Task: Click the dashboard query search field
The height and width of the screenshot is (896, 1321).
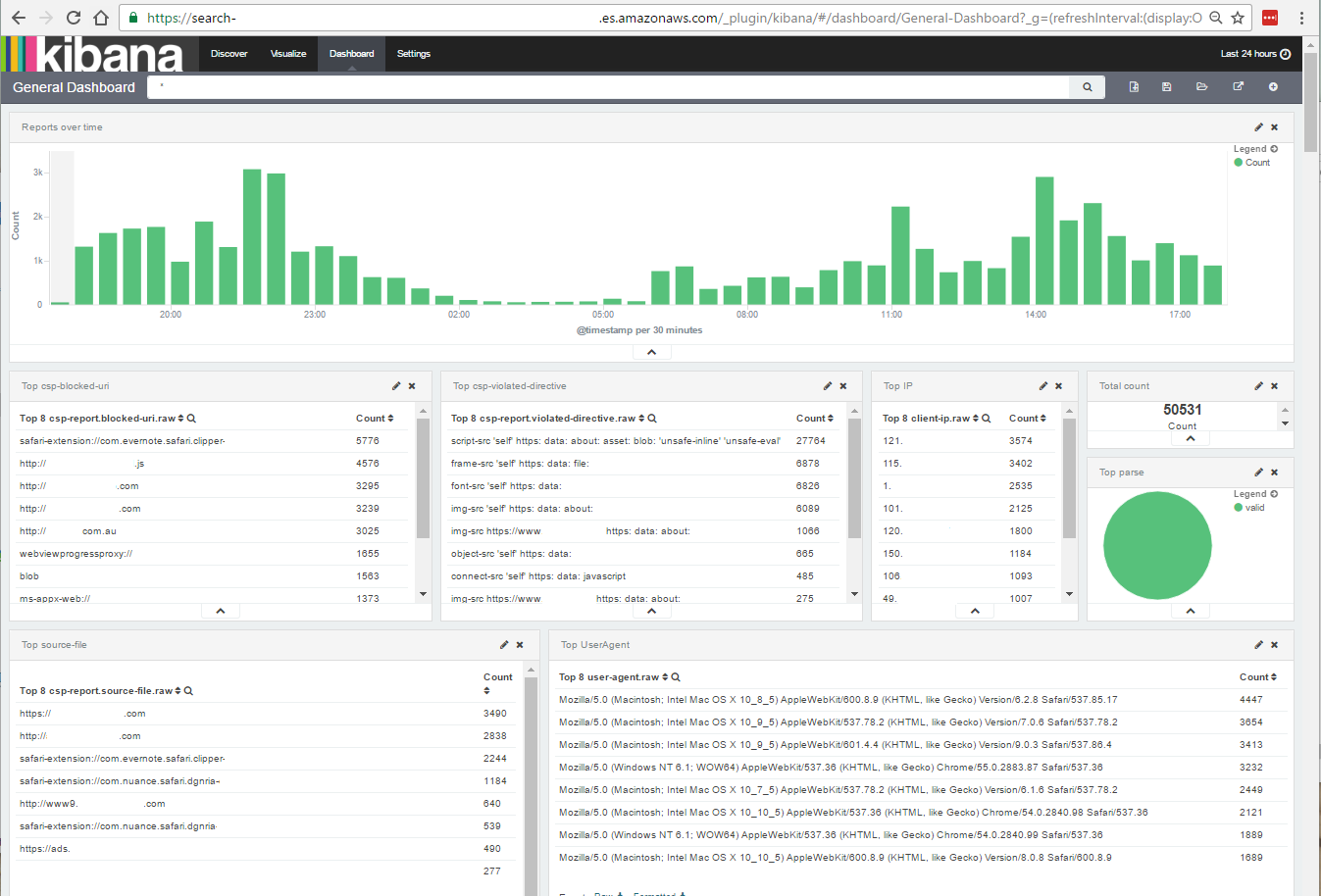Action: [x=608, y=87]
